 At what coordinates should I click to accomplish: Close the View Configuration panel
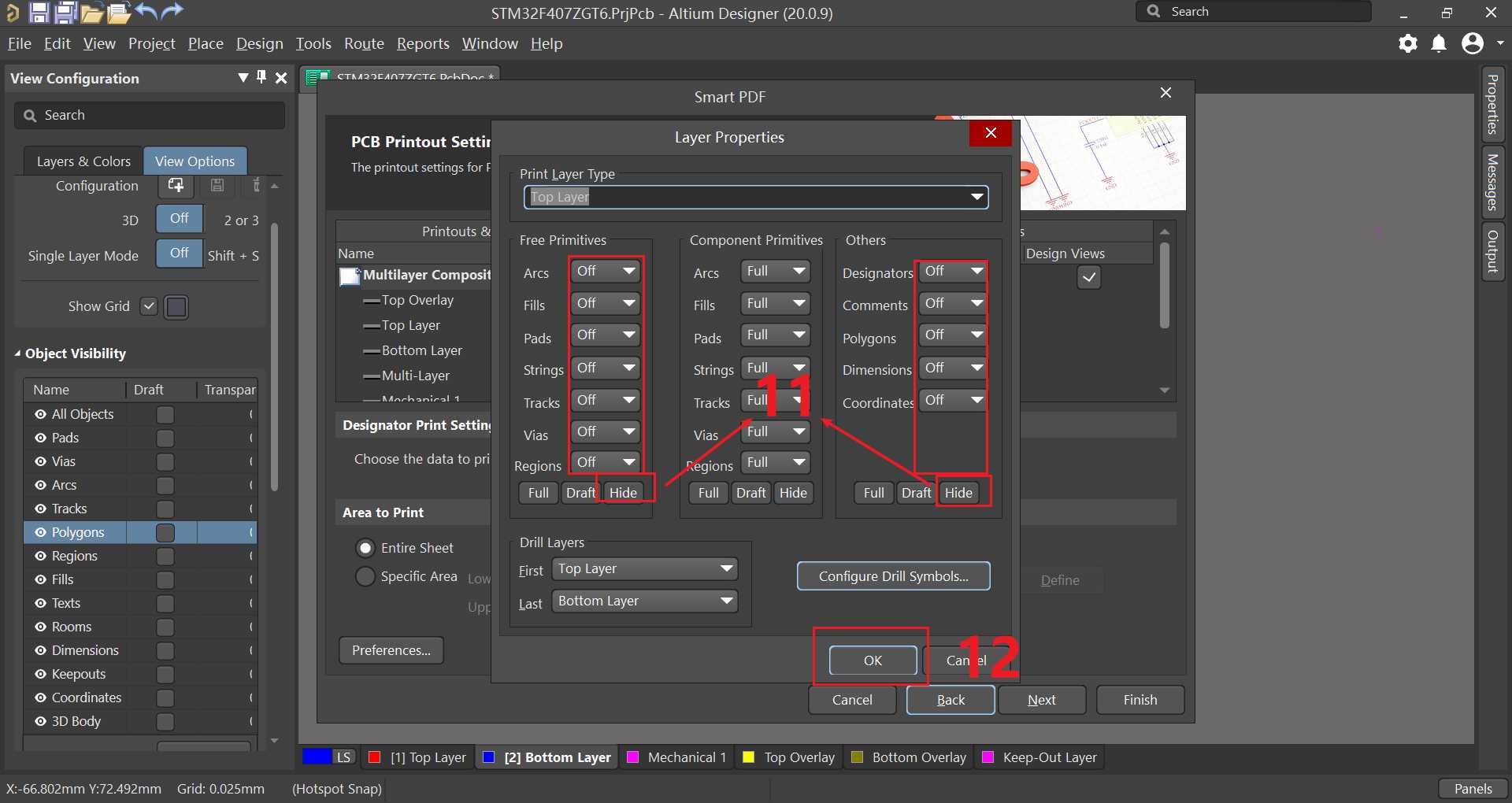[x=281, y=78]
